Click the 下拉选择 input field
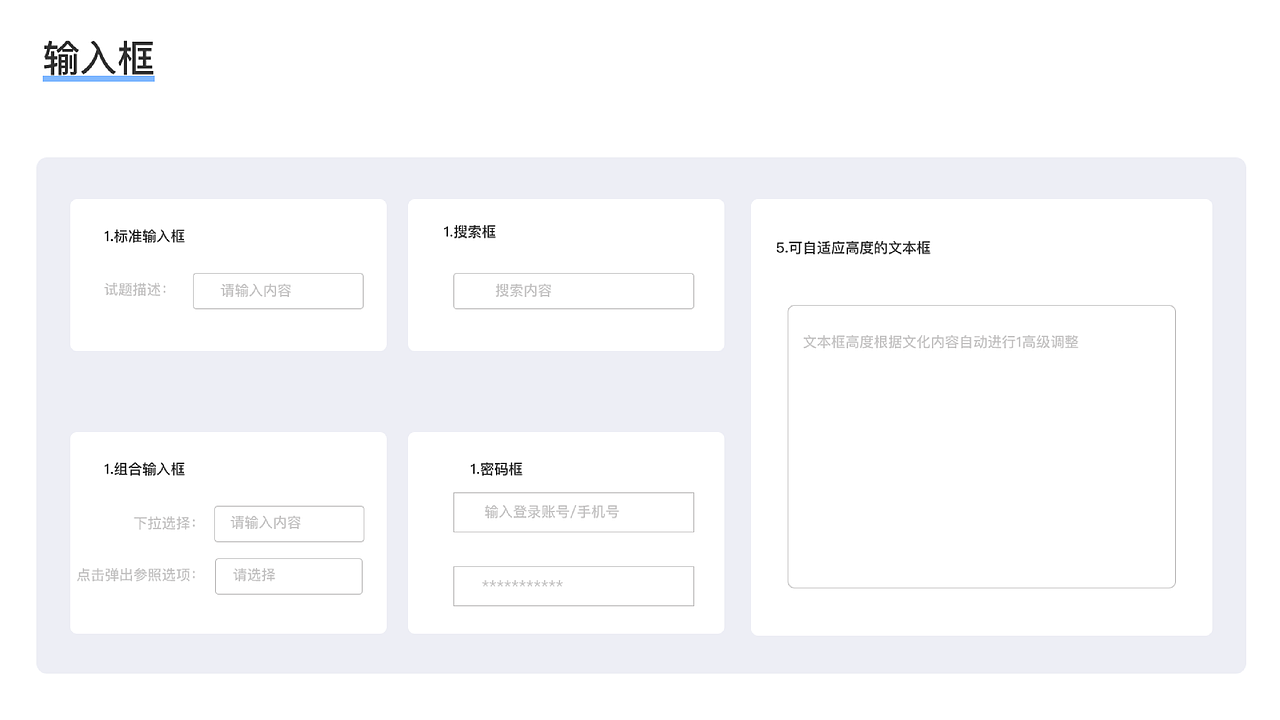Viewport: 1280px width, 720px height. [289, 523]
